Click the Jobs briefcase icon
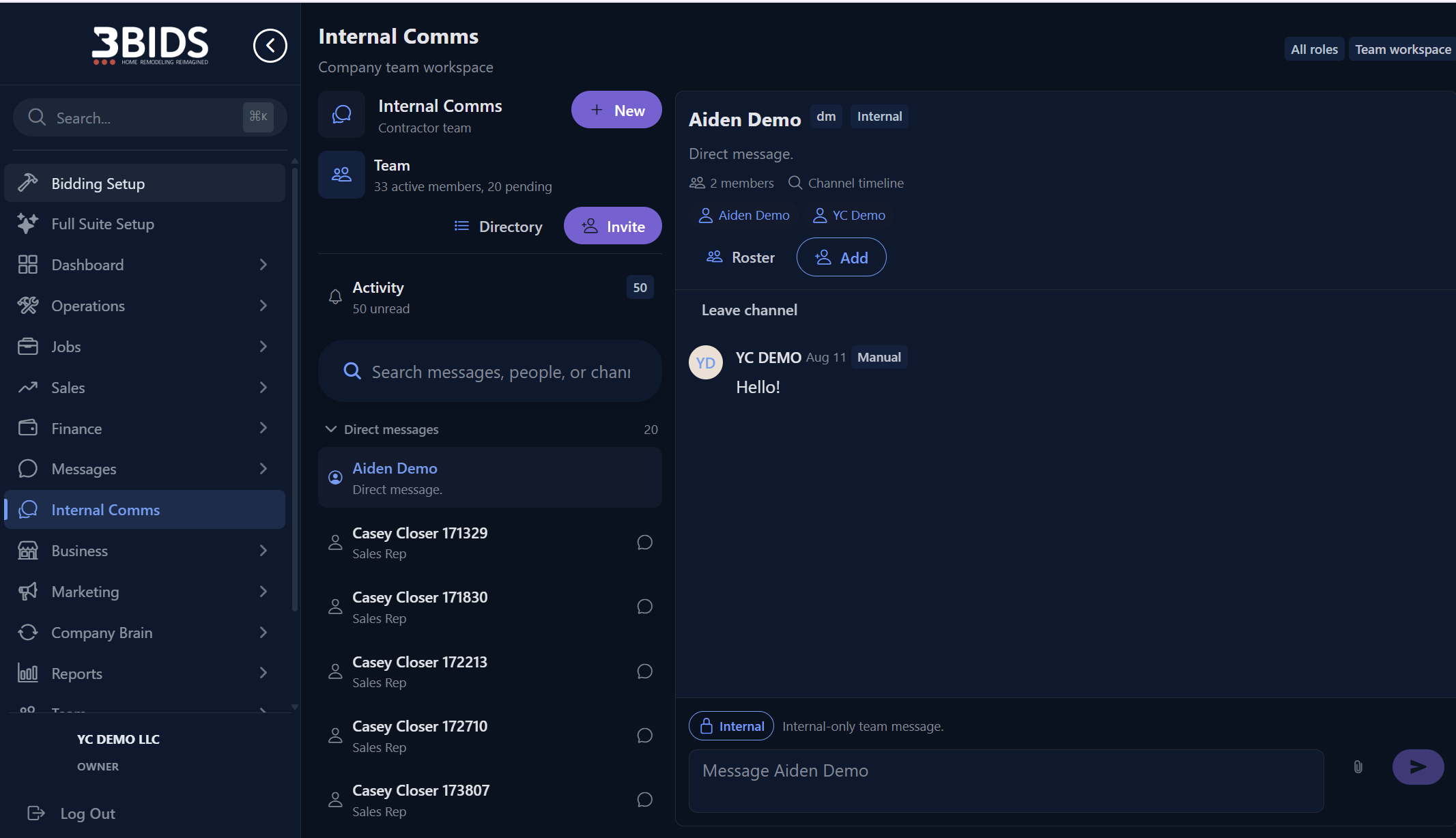The image size is (1456, 838). (x=28, y=346)
